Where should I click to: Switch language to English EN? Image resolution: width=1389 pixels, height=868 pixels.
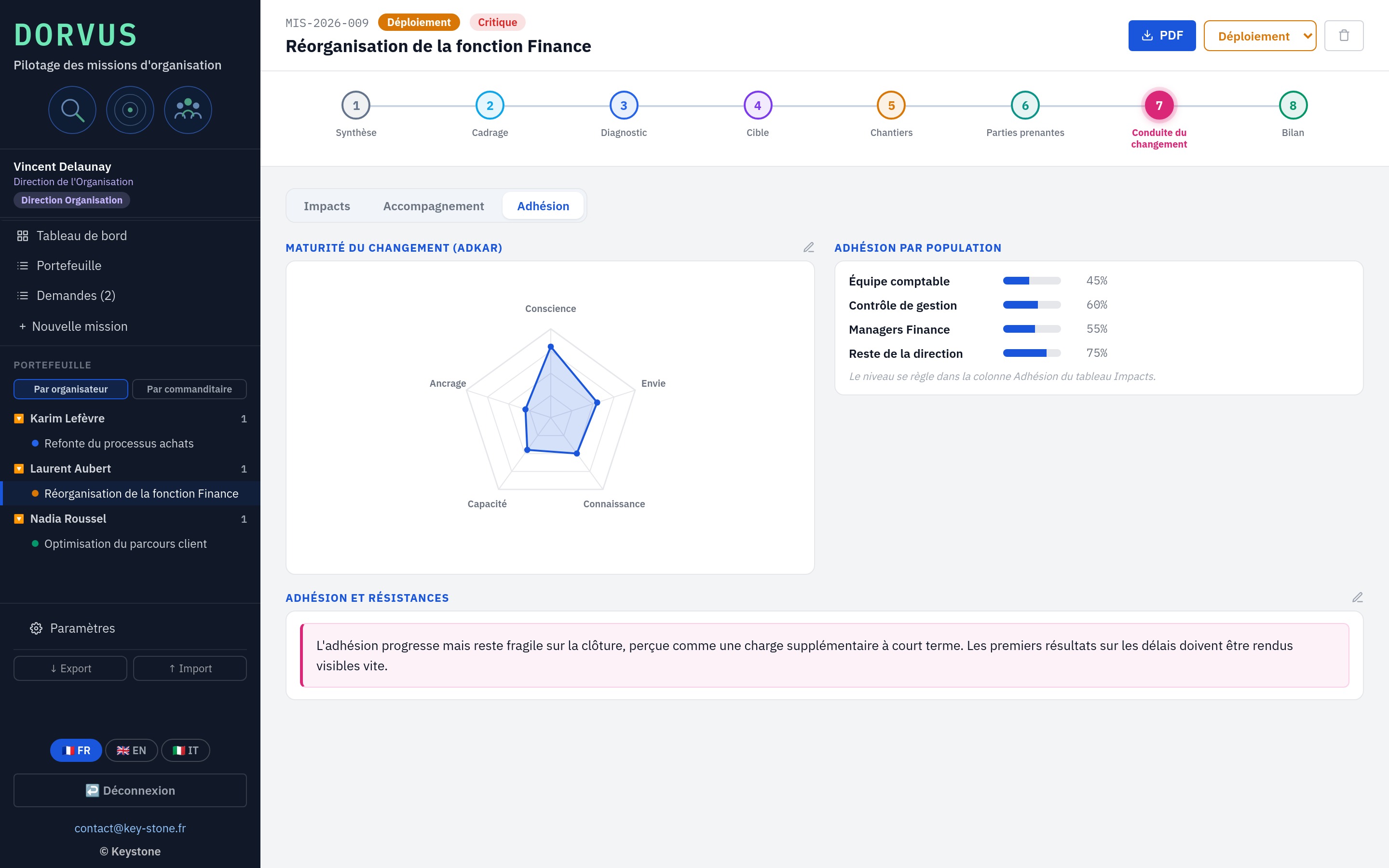point(132,750)
